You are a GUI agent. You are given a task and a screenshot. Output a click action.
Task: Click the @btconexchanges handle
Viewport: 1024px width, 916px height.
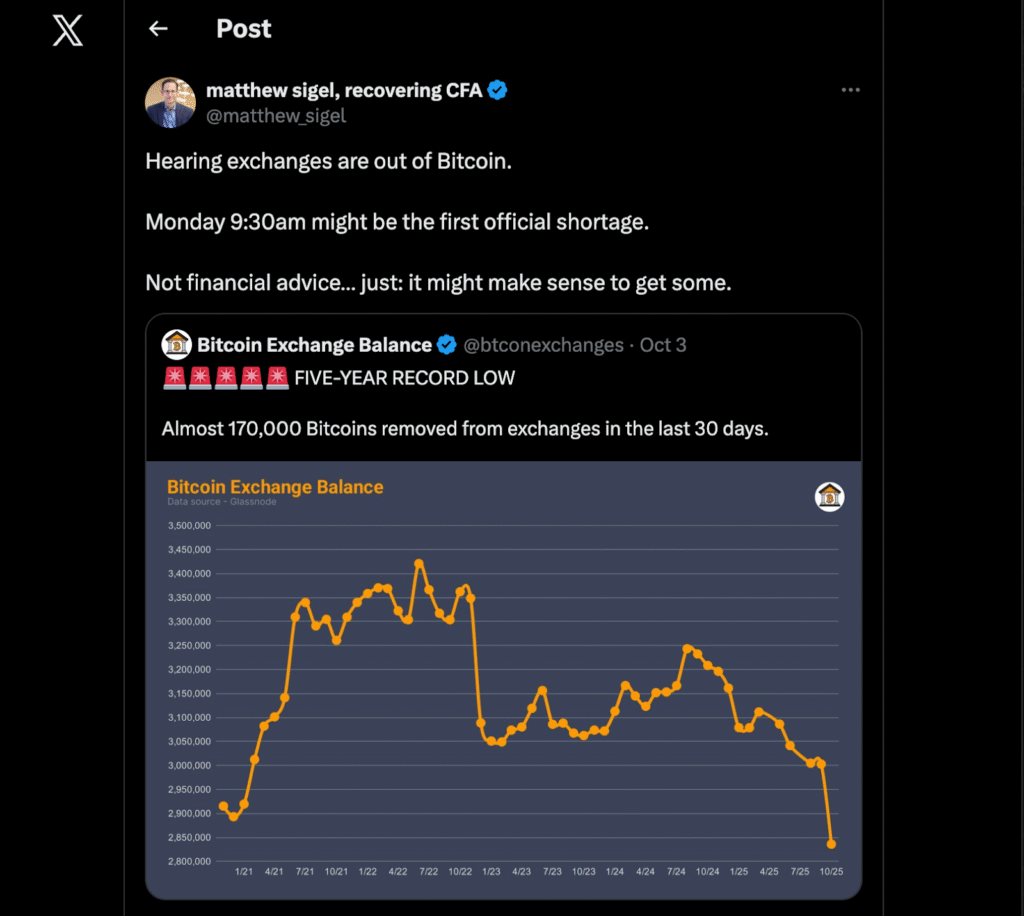click(543, 345)
